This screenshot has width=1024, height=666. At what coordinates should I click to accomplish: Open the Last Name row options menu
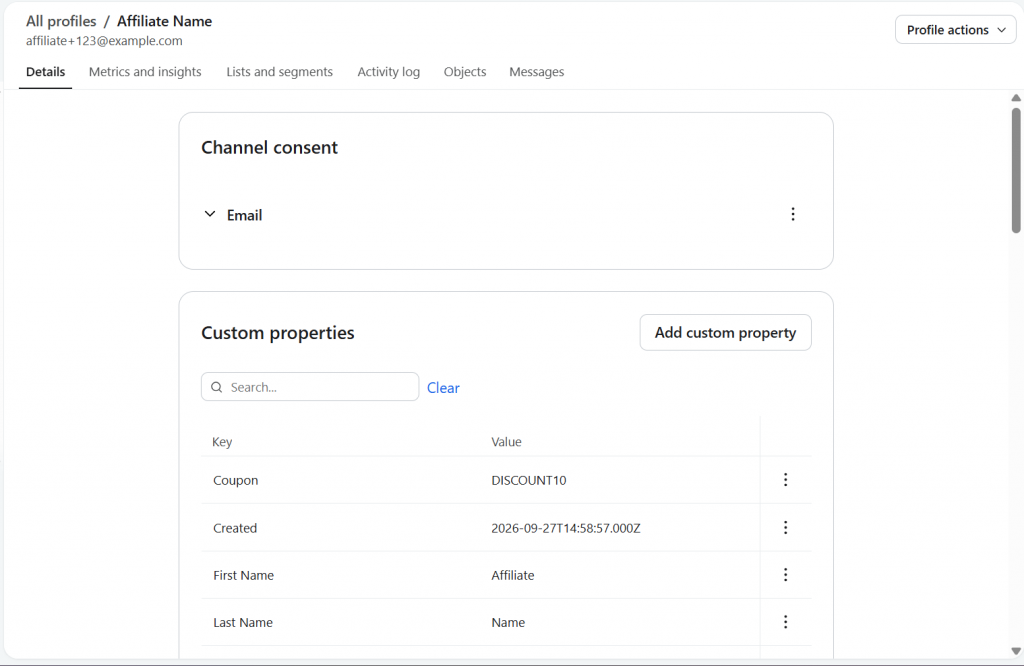pyautogui.click(x=786, y=622)
